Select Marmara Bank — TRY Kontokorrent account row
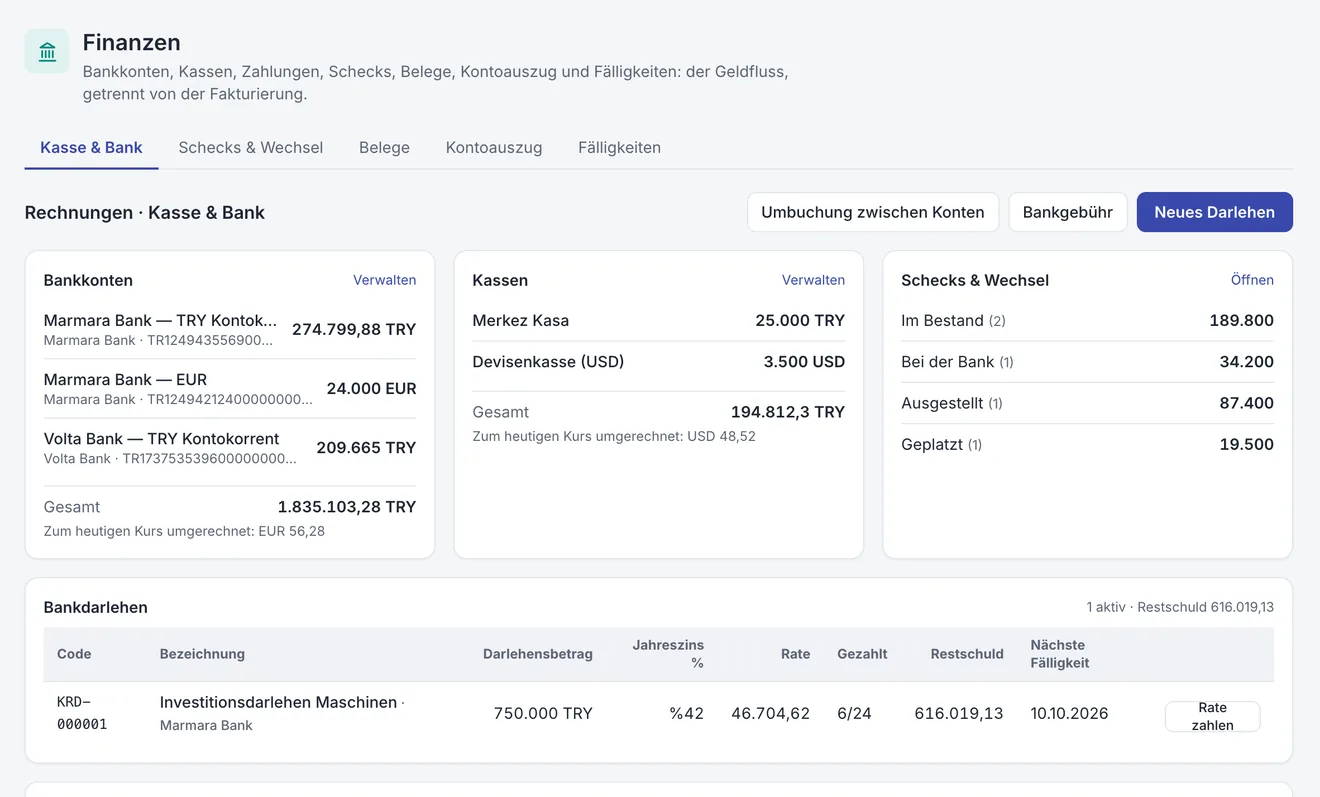Image resolution: width=1320 pixels, height=797 pixels. pyautogui.click(x=230, y=329)
